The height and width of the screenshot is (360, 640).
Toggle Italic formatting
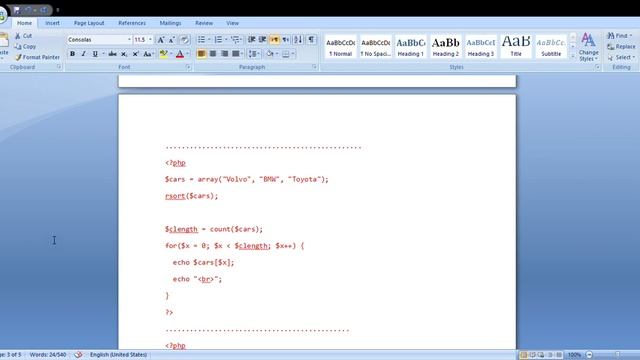tap(84, 53)
